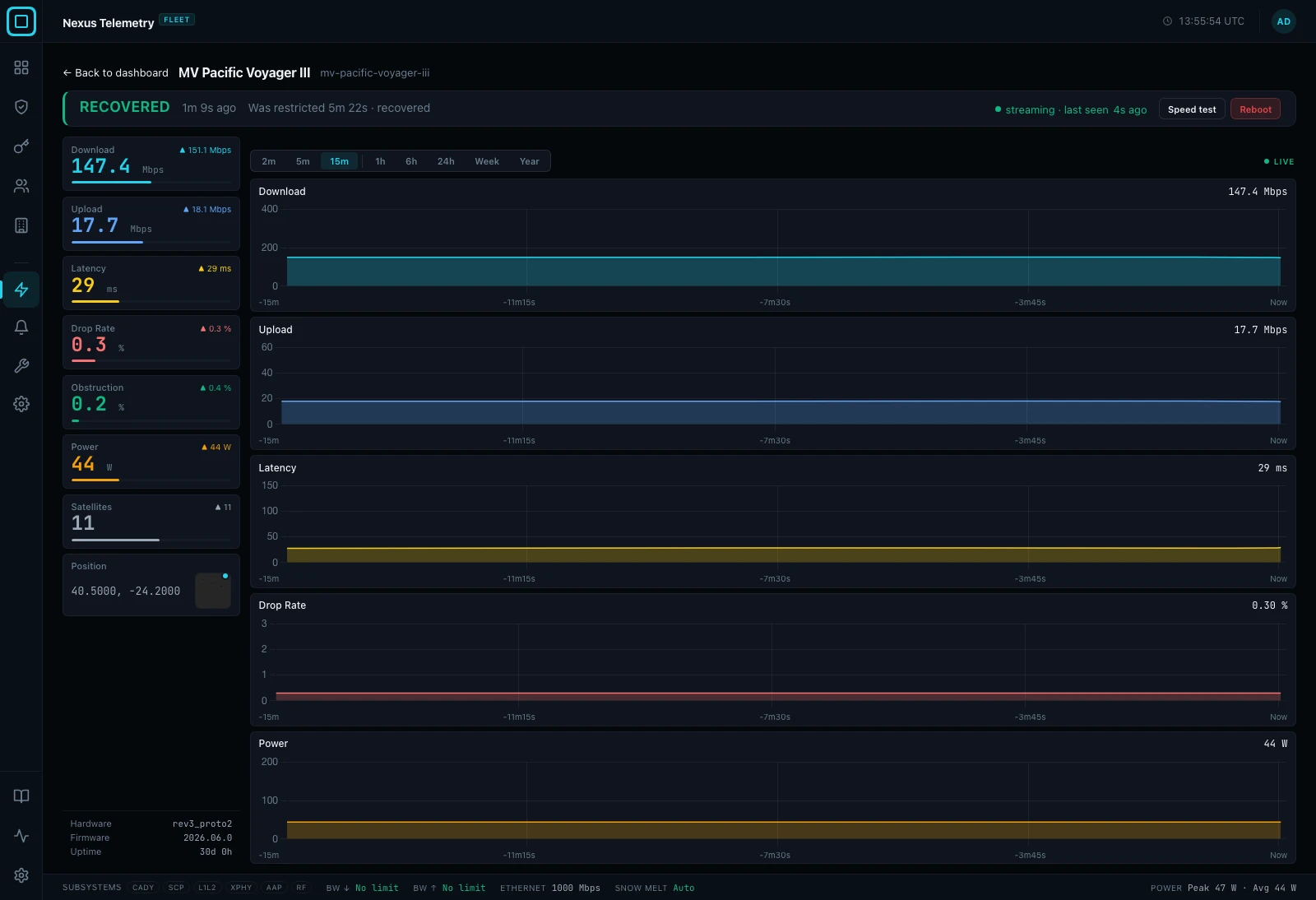Click the Download chart area

tap(772, 245)
